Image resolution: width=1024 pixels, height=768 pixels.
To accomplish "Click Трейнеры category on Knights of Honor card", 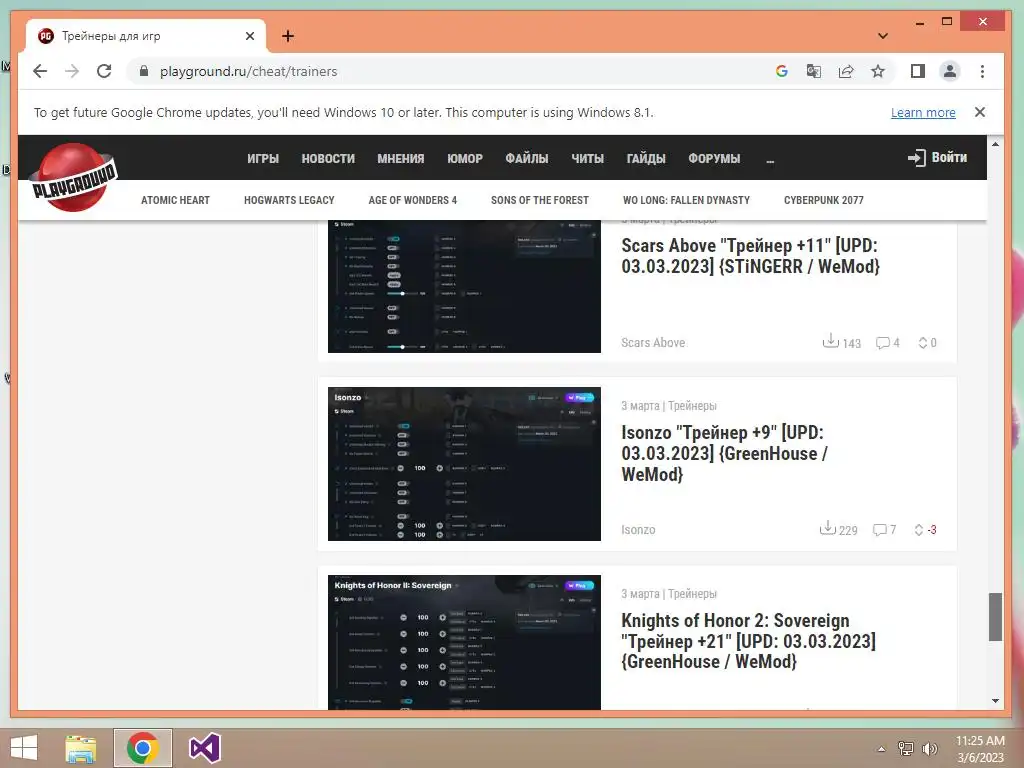I will point(692,594).
